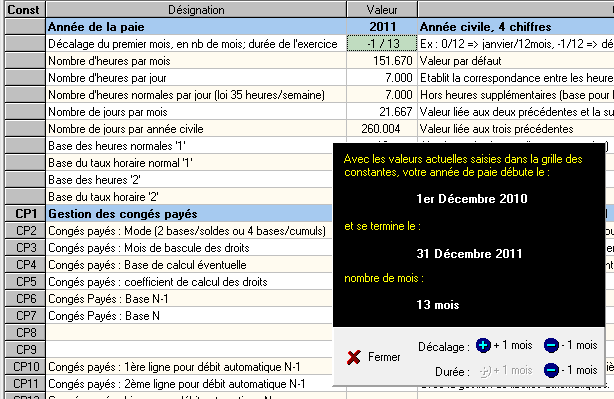Screen dimensions: 614x399
Task: Click the 7.000 value beside 'heures normales par jour'
Action: 382,95
